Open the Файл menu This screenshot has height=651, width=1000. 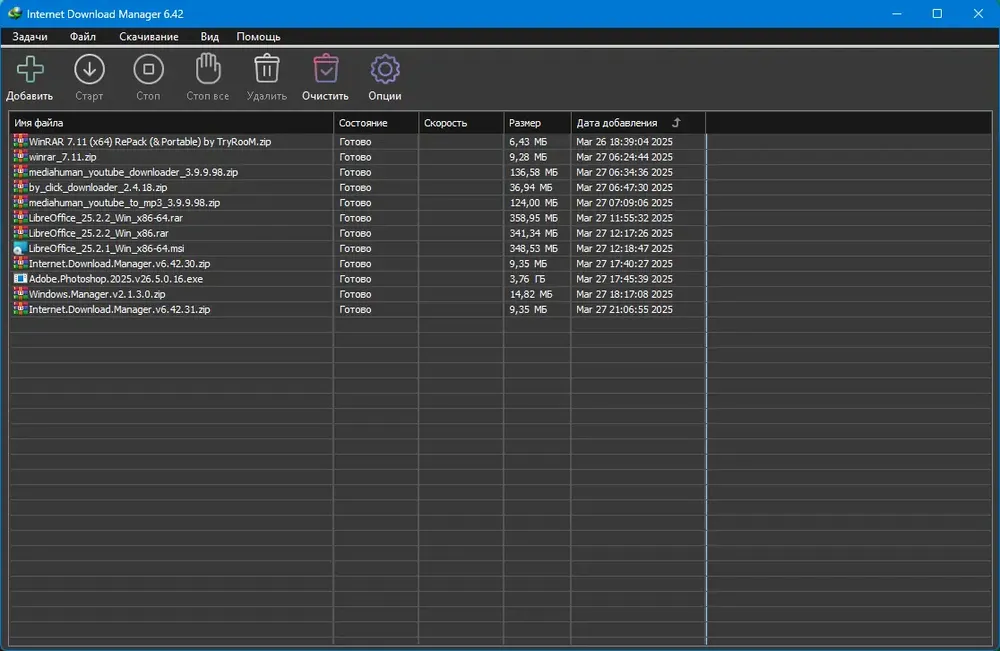(x=83, y=36)
